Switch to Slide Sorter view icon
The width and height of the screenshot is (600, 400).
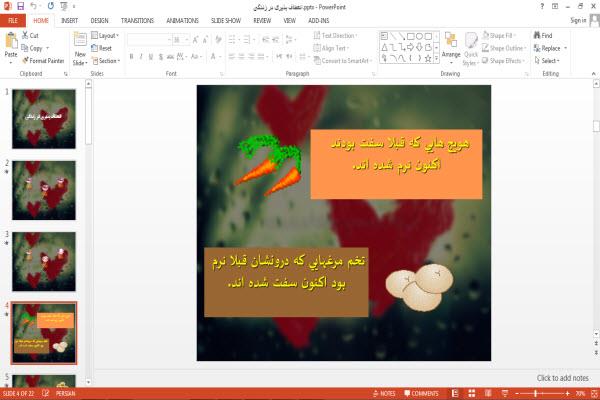click(x=472, y=393)
